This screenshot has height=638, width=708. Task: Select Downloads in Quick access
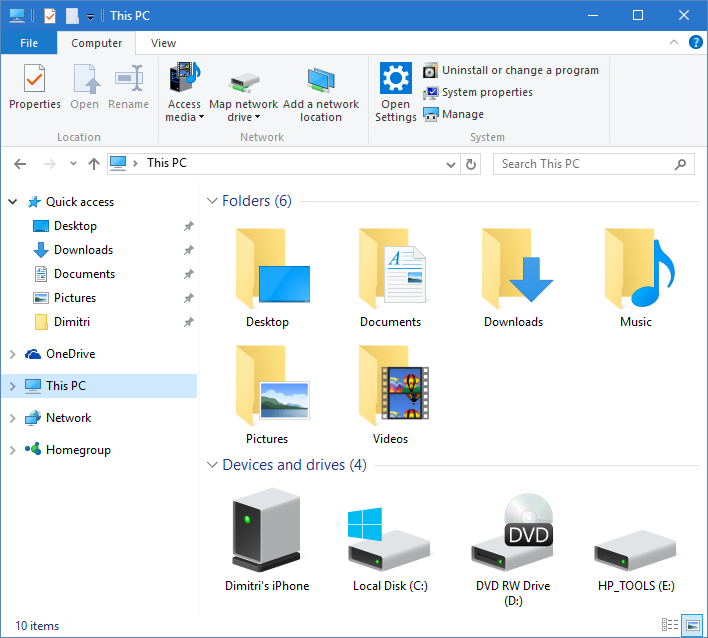pyautogui.click(x=83, y=250)
